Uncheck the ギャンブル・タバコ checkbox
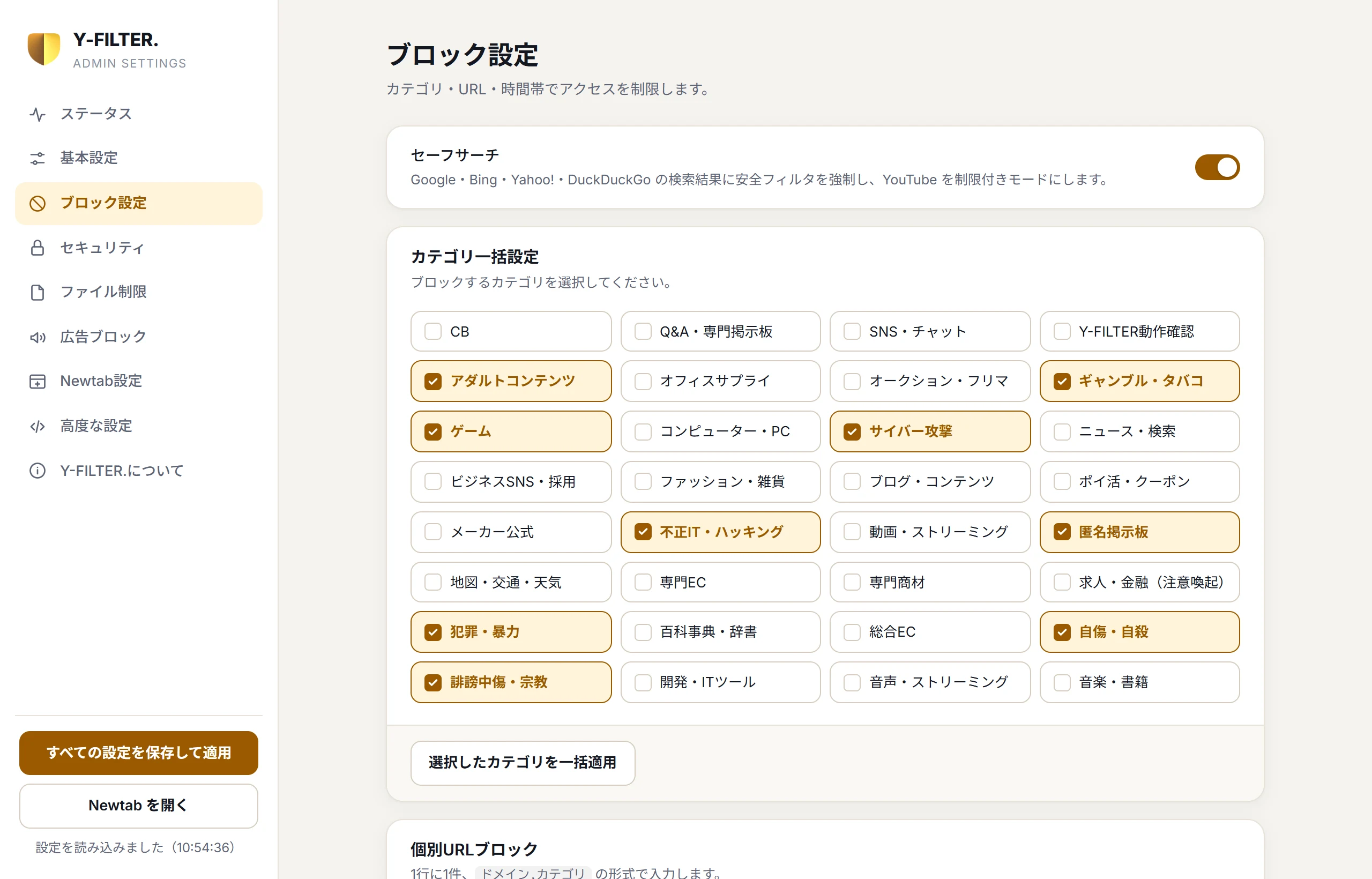This screenshot has width=1372, height=879. pyautogui.click(x=1062, y=381)
